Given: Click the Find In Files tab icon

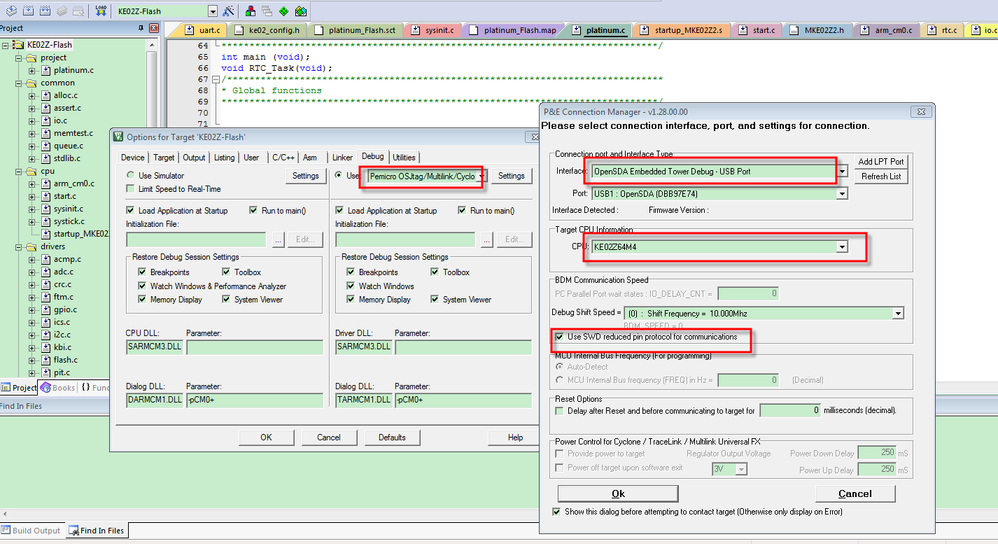Looking at the screenshot, I should coord(73,530).
